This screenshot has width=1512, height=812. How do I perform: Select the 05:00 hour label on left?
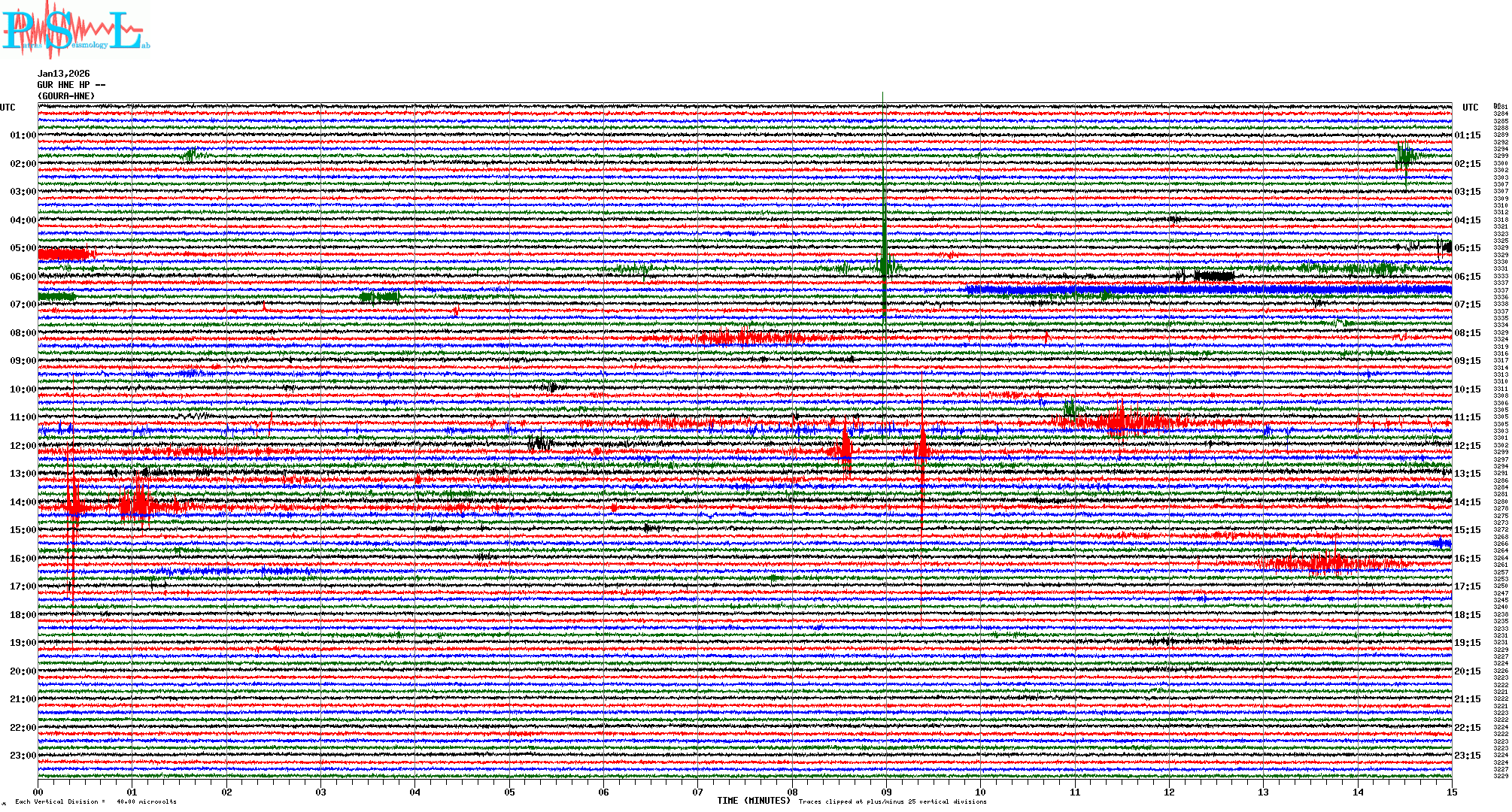[x=23, y=248]
